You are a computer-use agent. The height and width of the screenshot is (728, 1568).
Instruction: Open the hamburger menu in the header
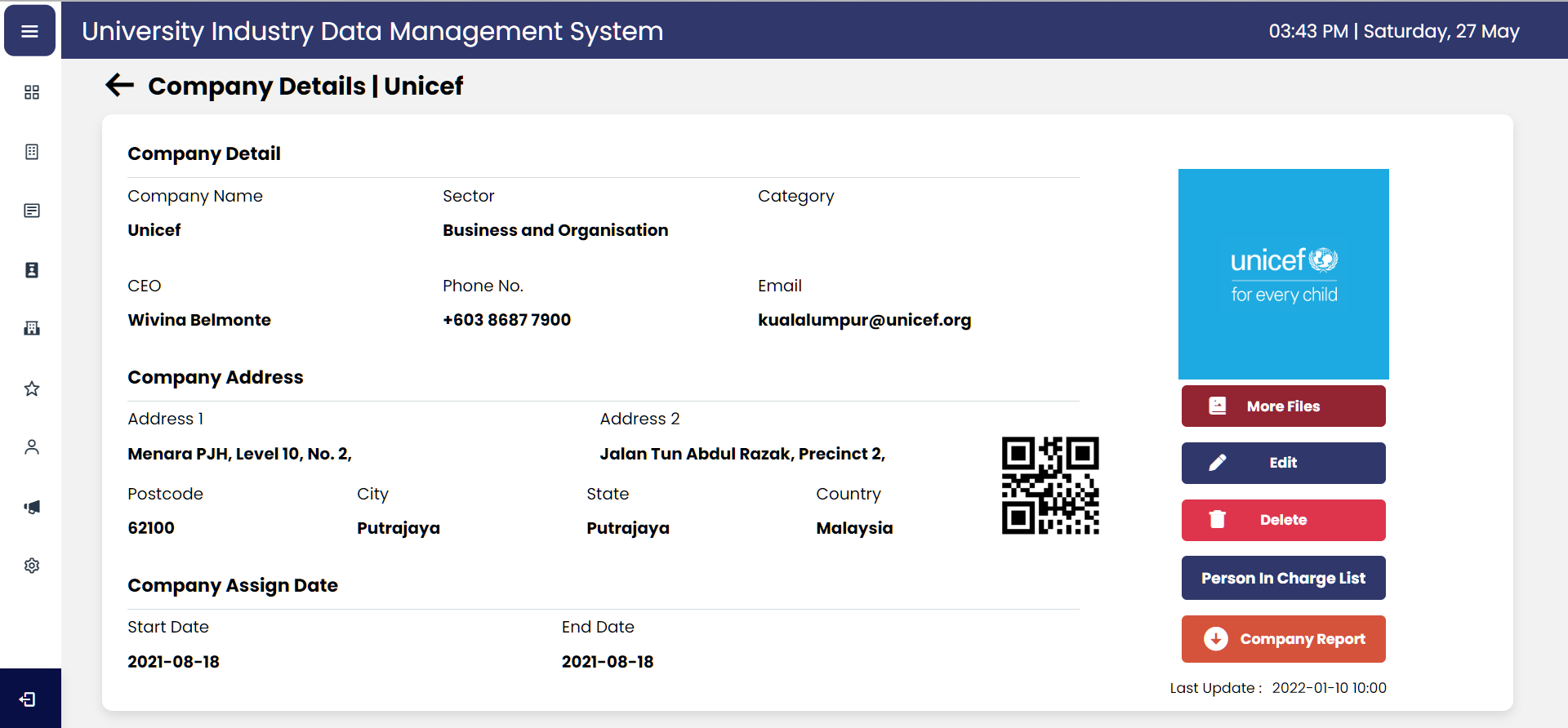tap(30, 31)
